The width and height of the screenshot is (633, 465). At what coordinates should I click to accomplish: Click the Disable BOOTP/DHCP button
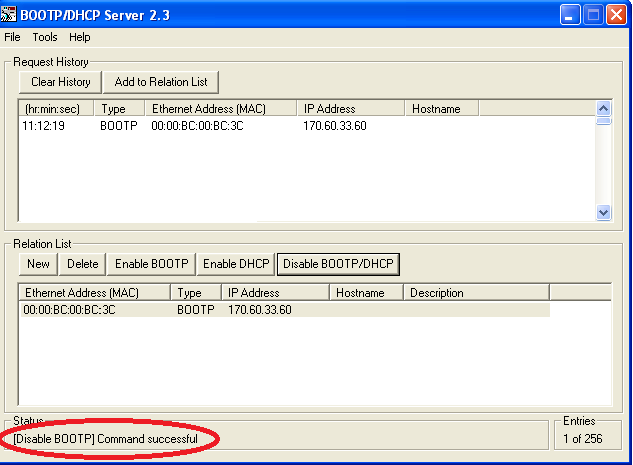338,264
